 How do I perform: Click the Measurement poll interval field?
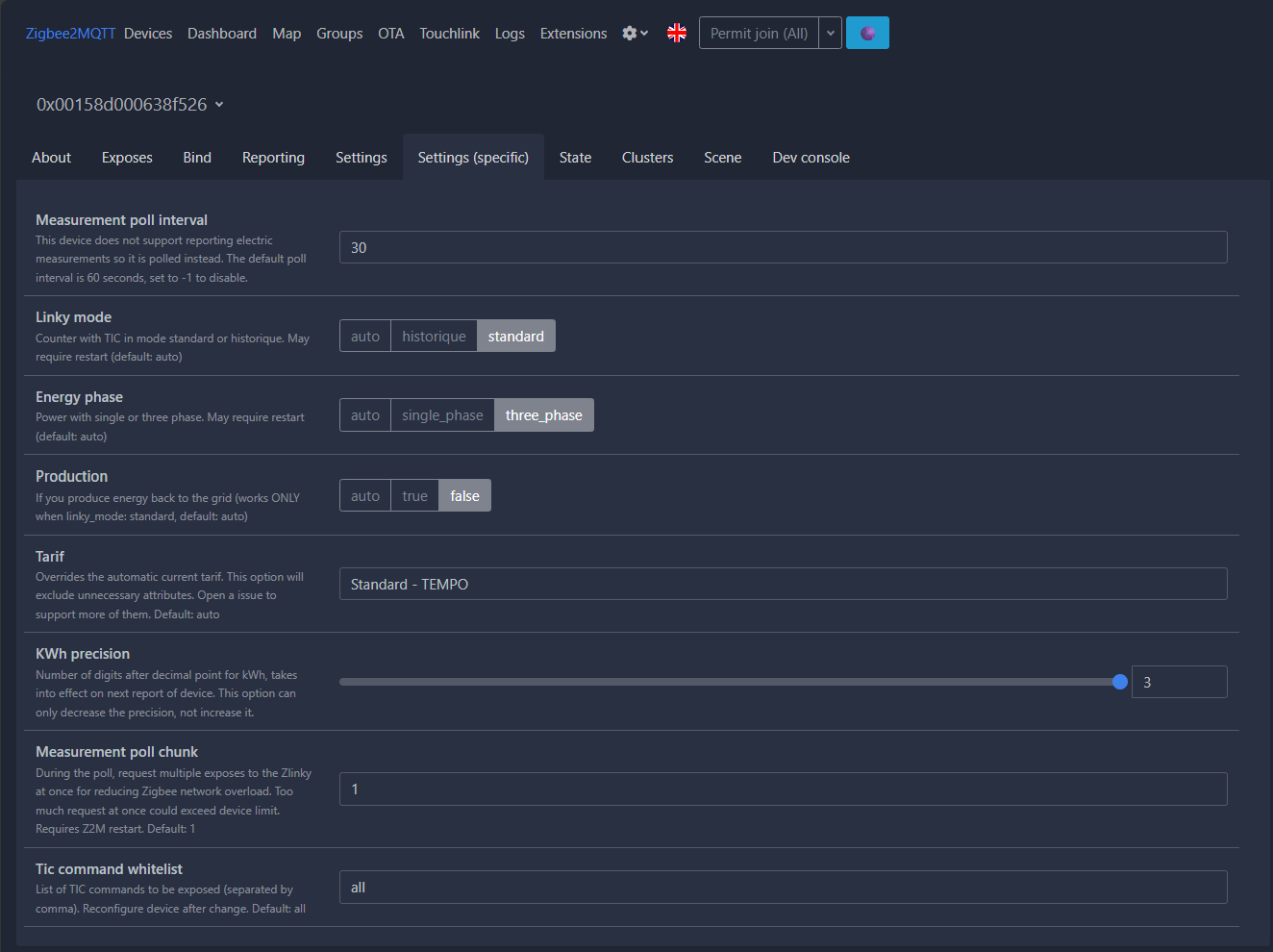tap(783, 248)
